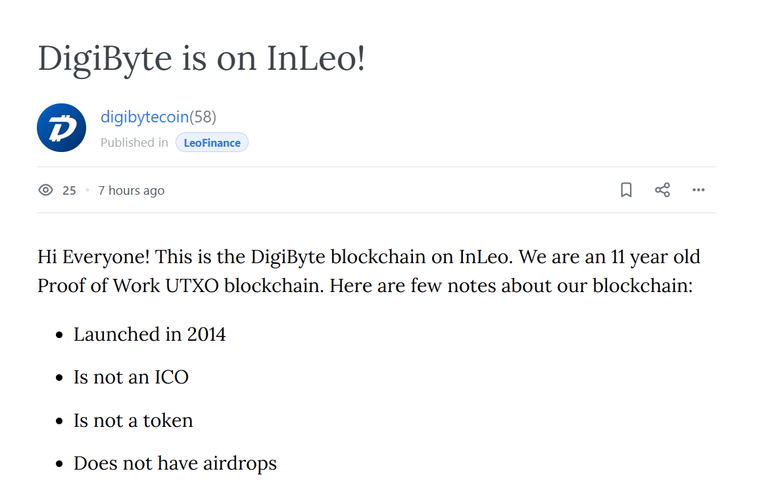Click the 'Is not an ICO' bullet
This screenshot has width=768, height=498.
[131, 377]
